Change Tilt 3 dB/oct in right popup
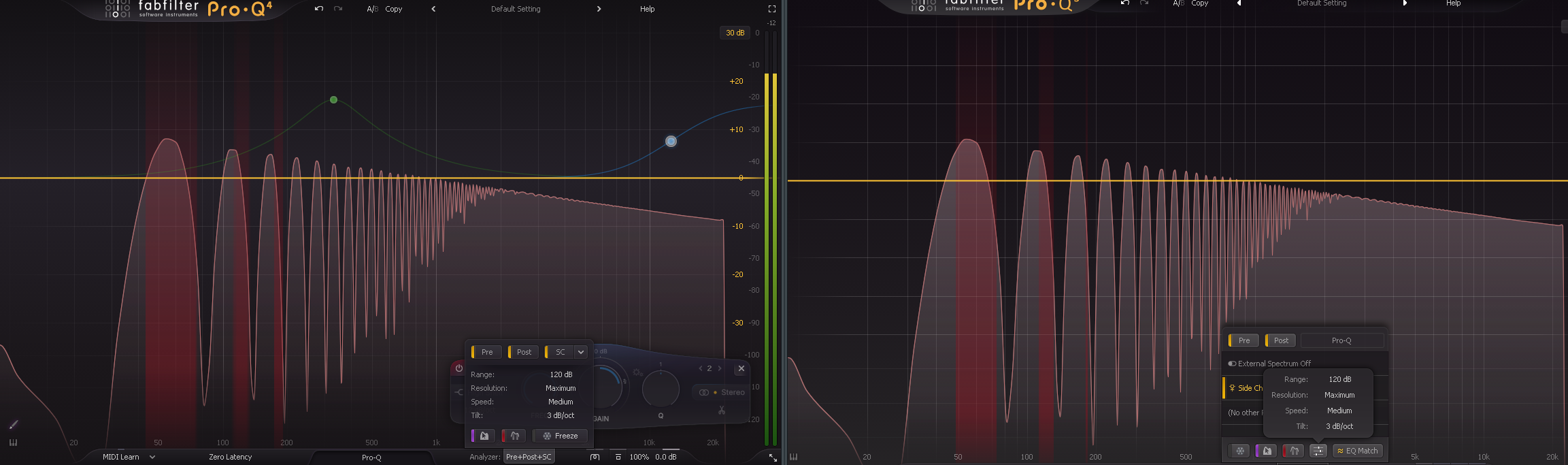This screenshot has height=465, width=1568. coord(1339,426)
